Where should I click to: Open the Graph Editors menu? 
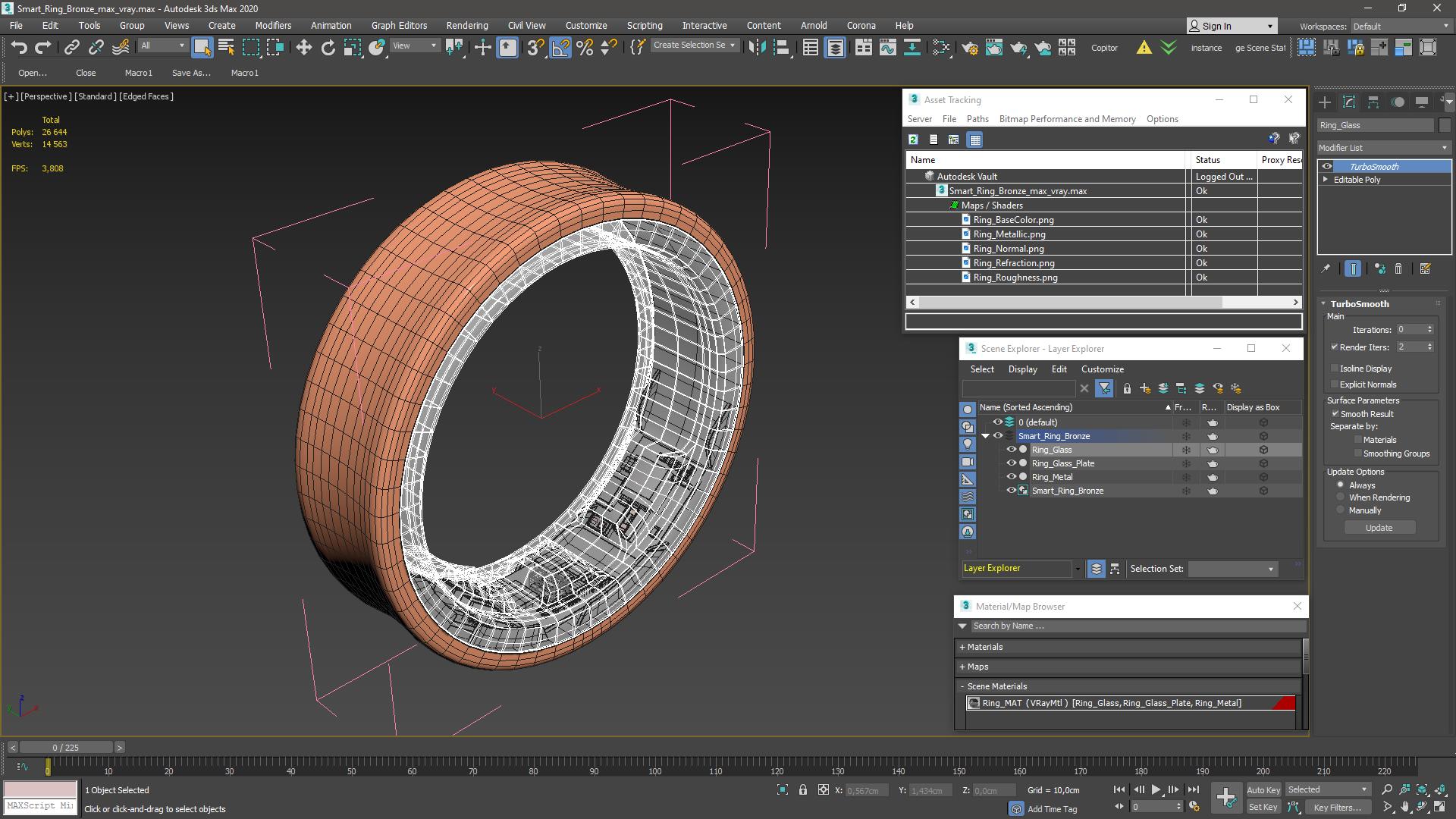[398, 24]
